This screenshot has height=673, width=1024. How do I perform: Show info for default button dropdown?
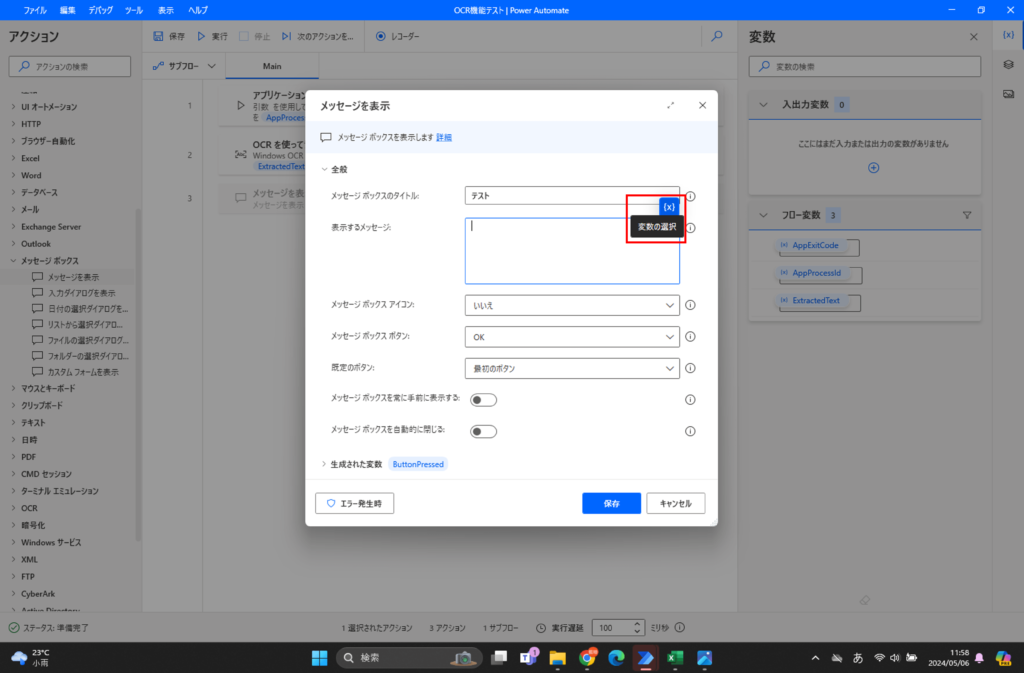tap(690, 368)
